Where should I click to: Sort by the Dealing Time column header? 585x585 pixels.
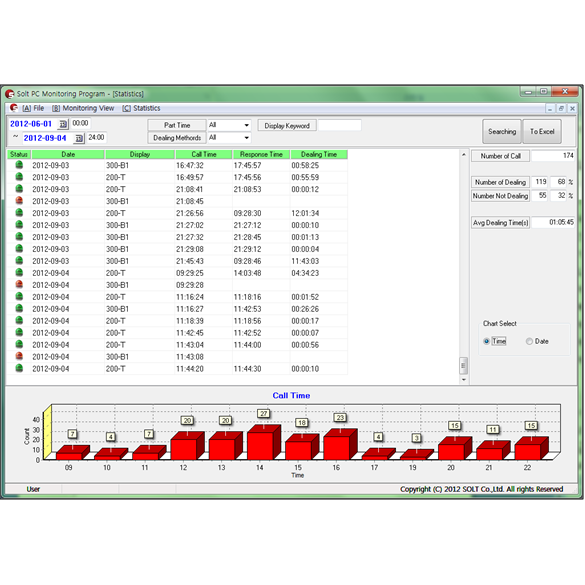[319, 154]
